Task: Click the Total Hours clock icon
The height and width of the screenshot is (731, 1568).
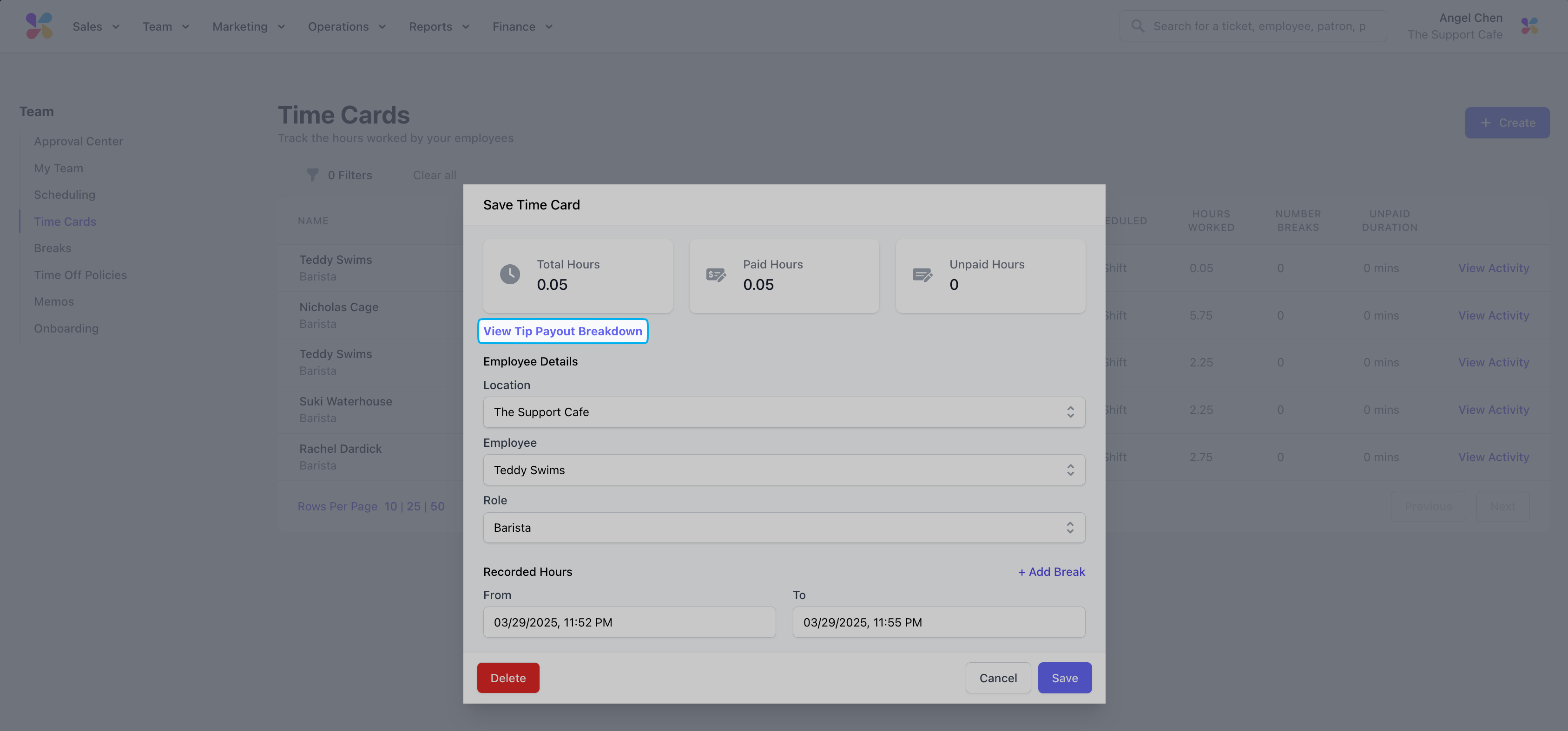Action: point(509,274)
